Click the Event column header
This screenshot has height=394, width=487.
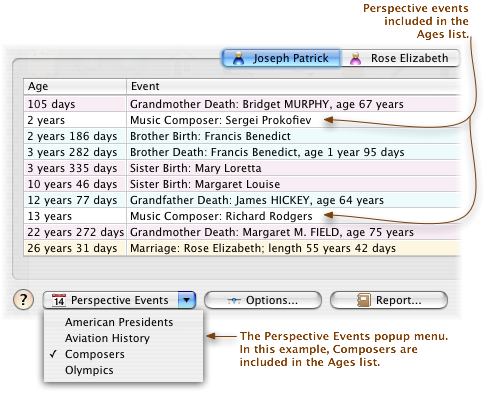pos(294,86)
